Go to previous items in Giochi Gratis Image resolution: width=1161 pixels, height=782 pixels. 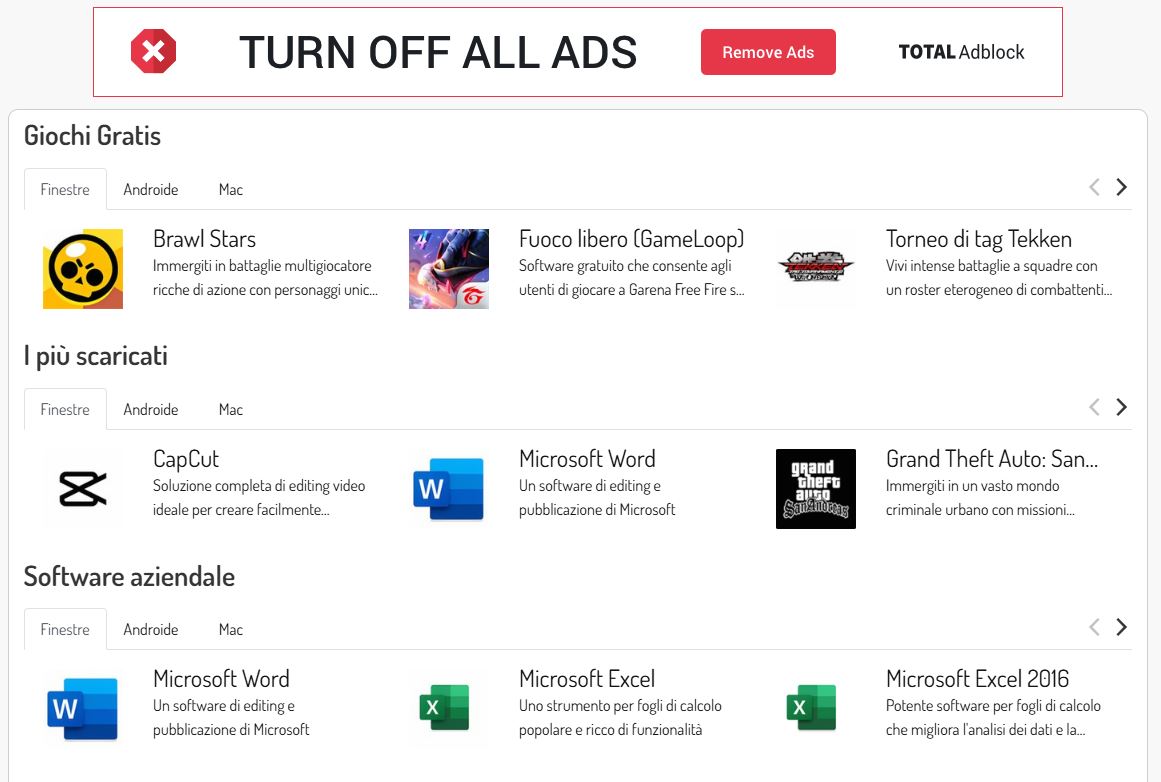click(x=1094, y=187)
